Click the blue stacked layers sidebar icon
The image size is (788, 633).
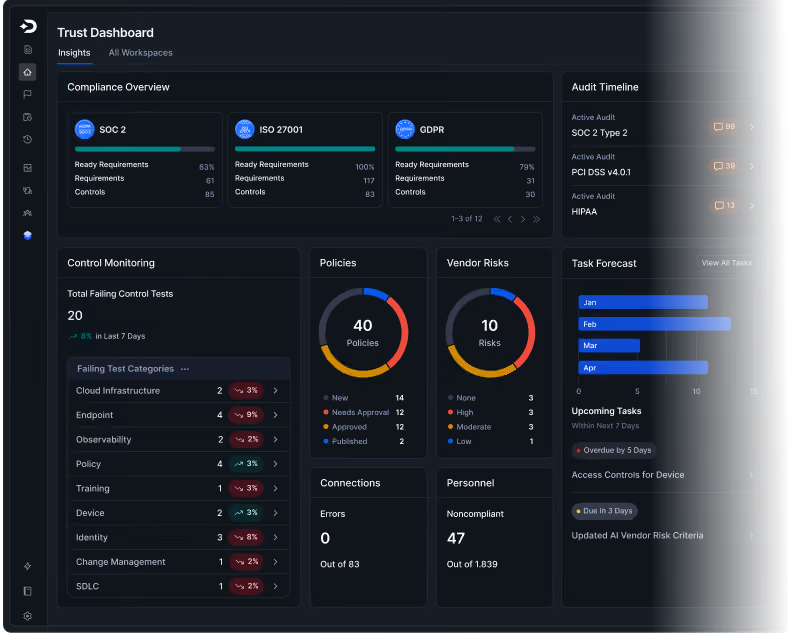[x=28, y=235]
